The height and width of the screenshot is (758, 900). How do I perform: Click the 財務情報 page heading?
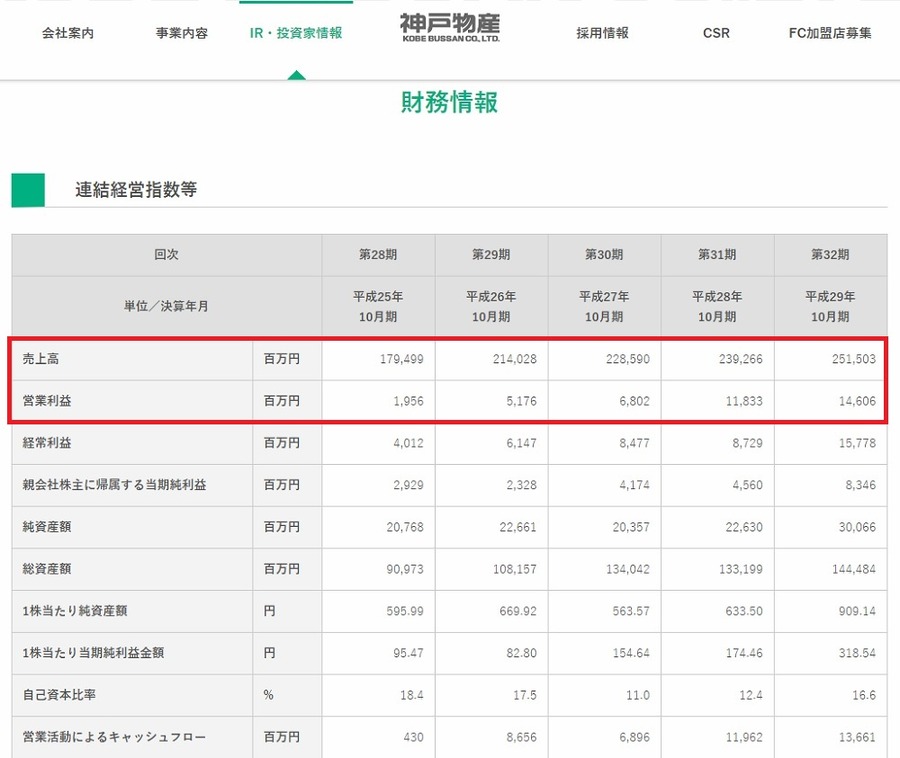[449, 102]
